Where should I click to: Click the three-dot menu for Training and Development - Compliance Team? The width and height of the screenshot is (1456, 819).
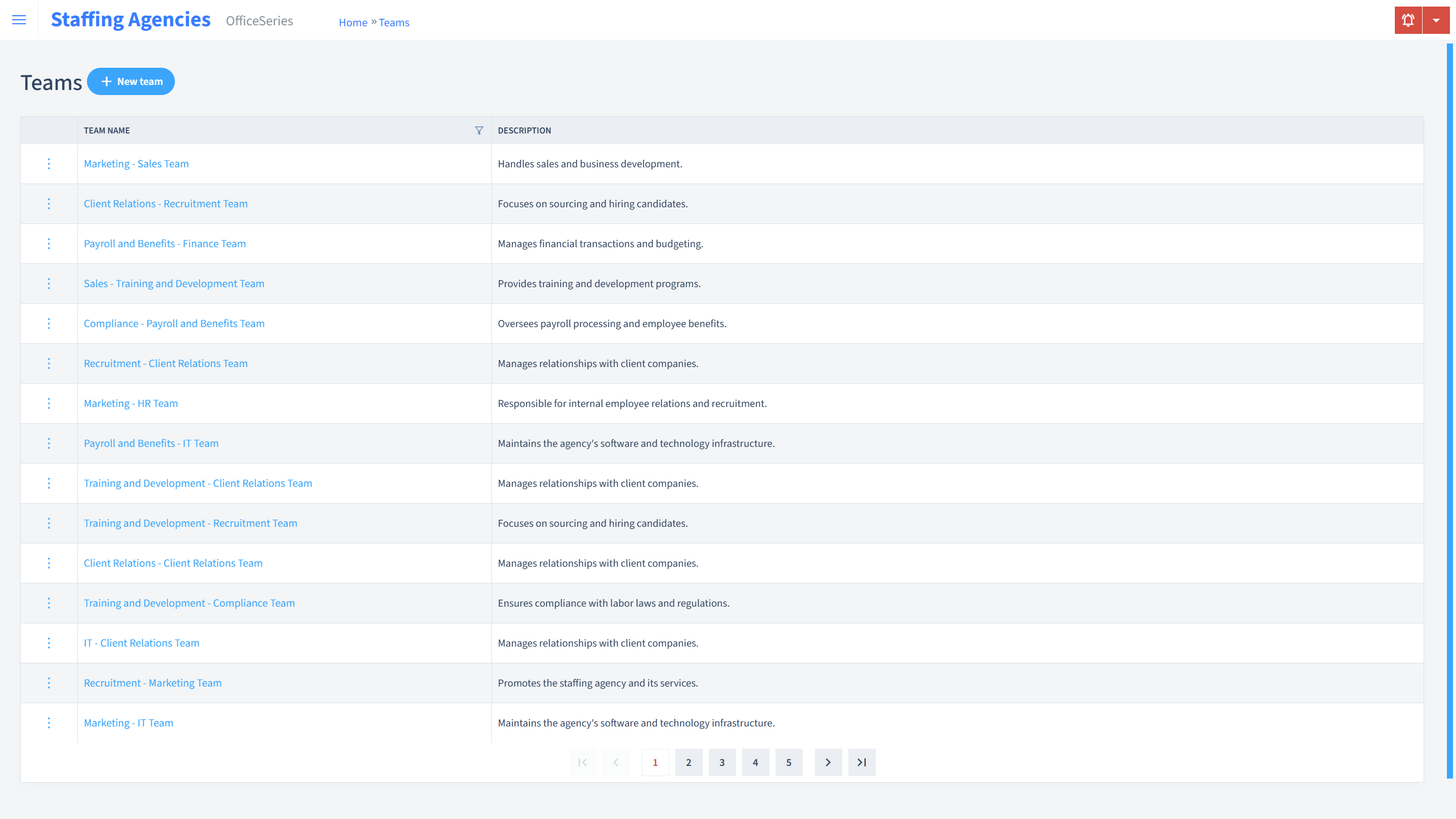48,603
